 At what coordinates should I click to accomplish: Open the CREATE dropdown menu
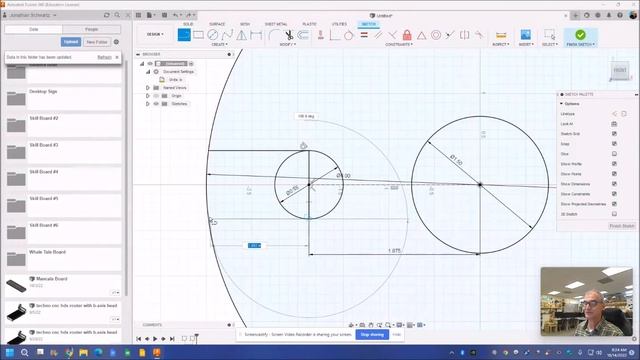coord(219,44)
